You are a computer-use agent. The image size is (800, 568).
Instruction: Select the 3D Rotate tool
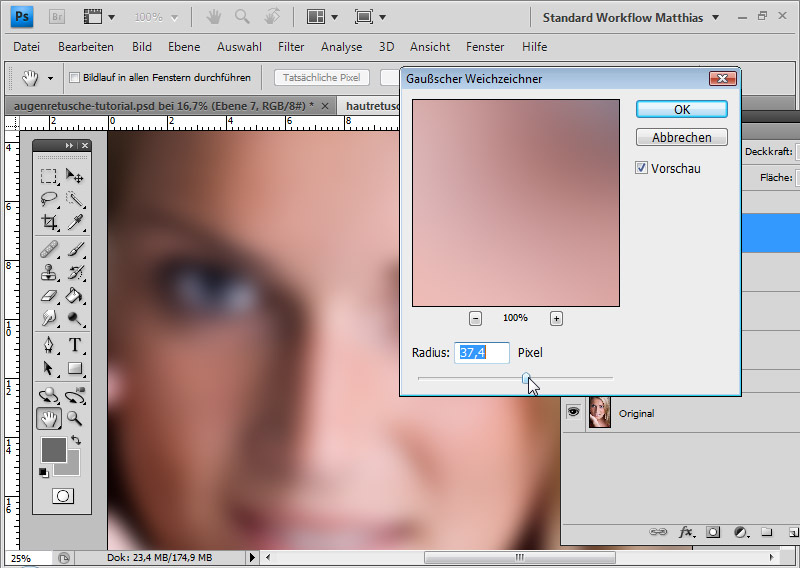tap(48, 396)
